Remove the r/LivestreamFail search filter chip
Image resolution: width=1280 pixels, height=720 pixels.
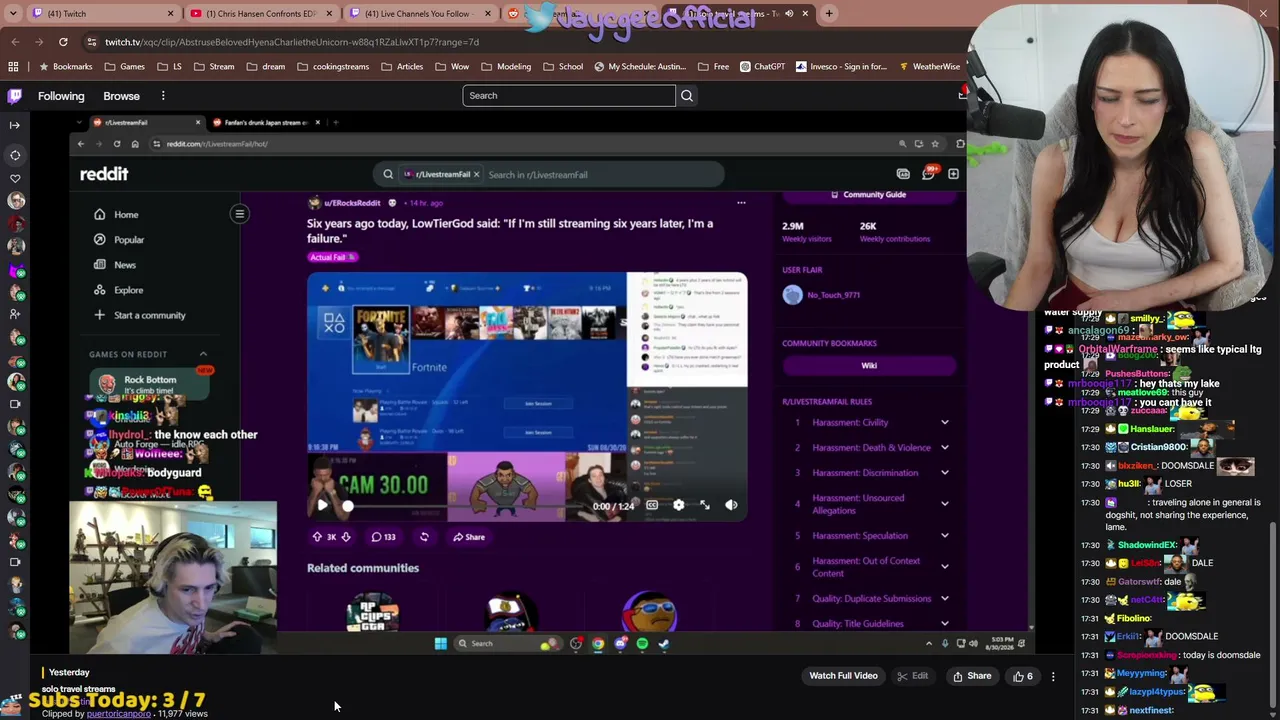click(x=476, y=175)
